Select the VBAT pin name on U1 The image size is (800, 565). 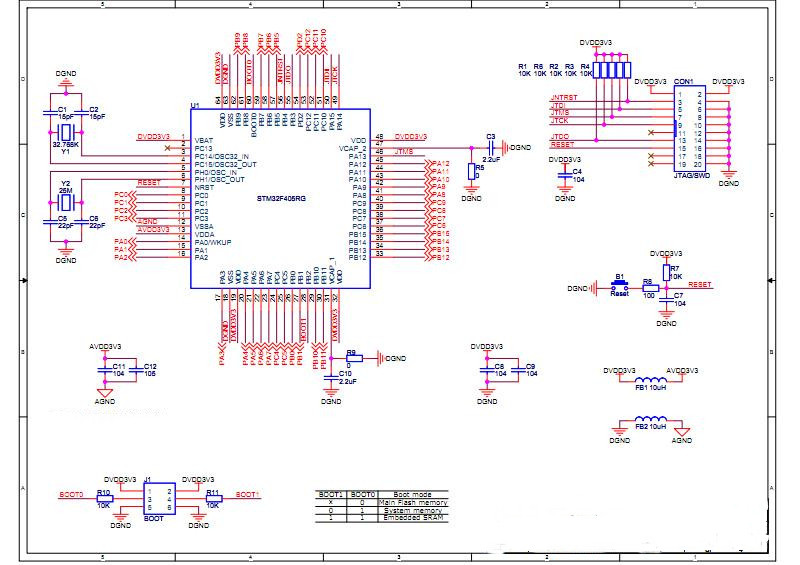point(204,140)
